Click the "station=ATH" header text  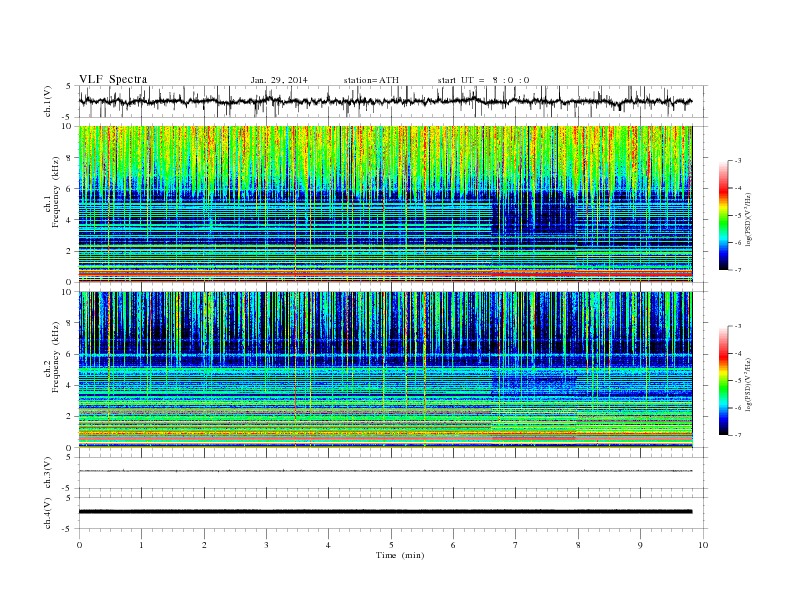click(371, 80)
